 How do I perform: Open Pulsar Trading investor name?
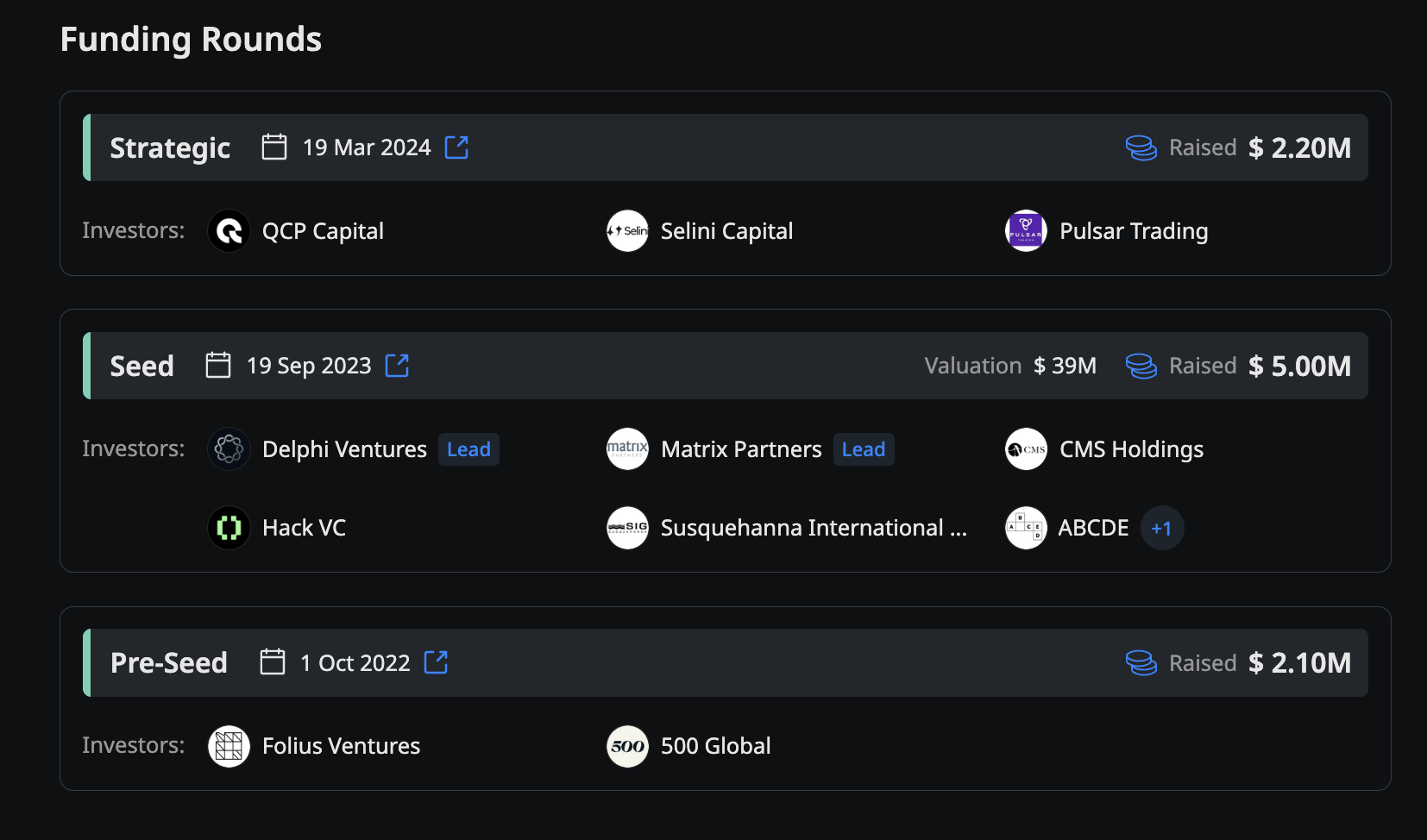click(x=1134, y=231)
